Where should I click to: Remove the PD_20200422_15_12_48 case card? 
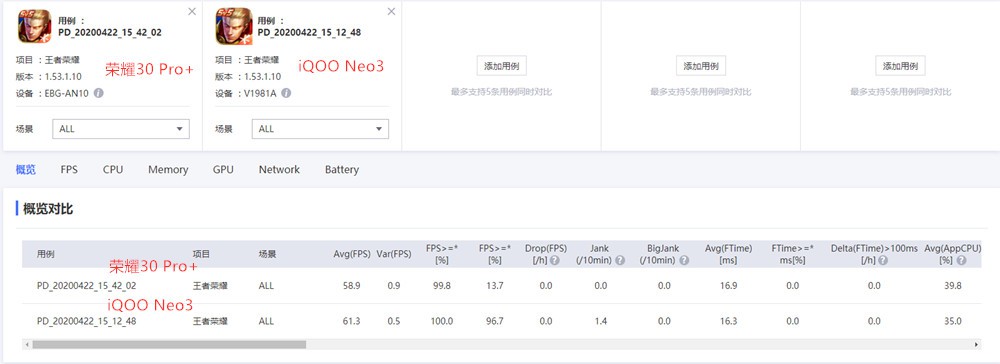(x=392, y=11)
